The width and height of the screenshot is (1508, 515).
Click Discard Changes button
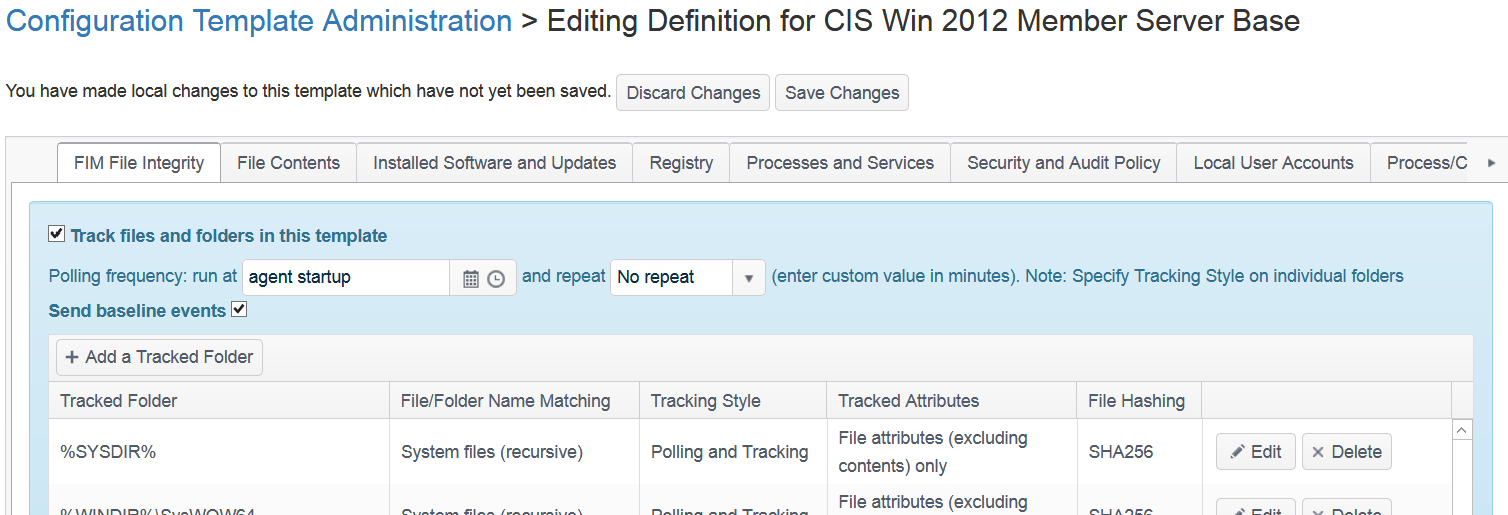point(693,93)
